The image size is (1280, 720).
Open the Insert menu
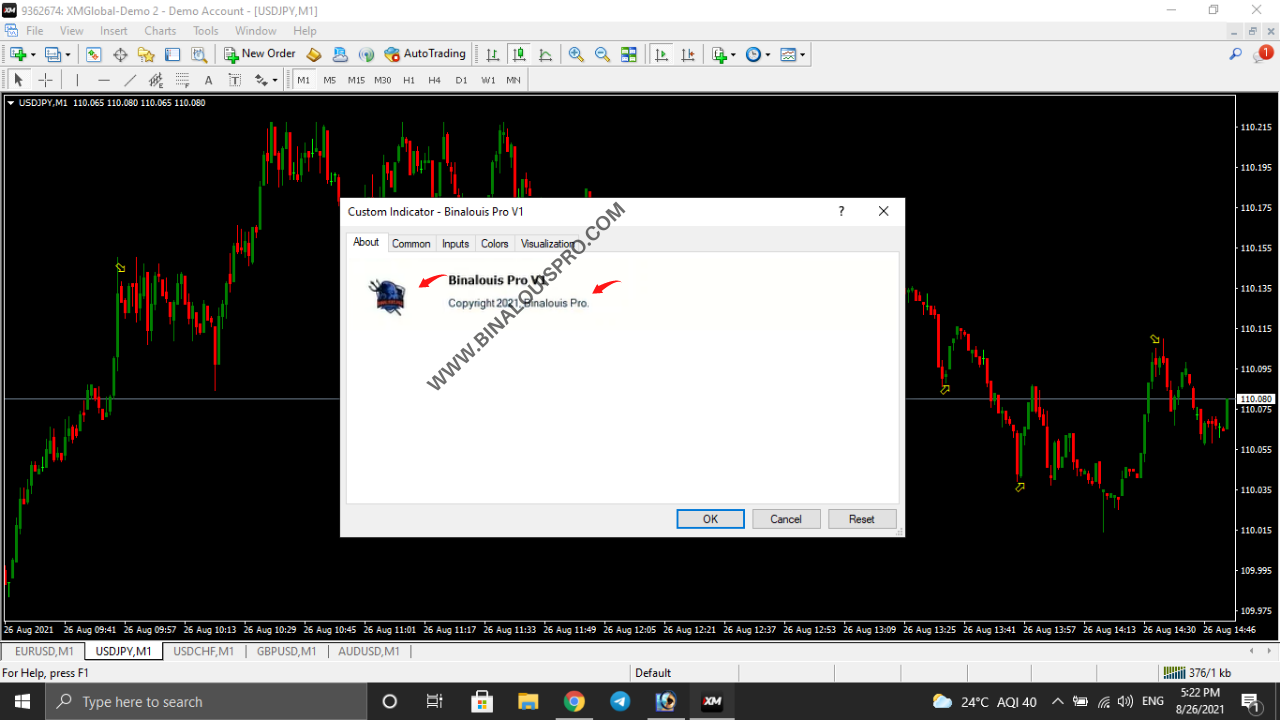click(x=114, y=31)
